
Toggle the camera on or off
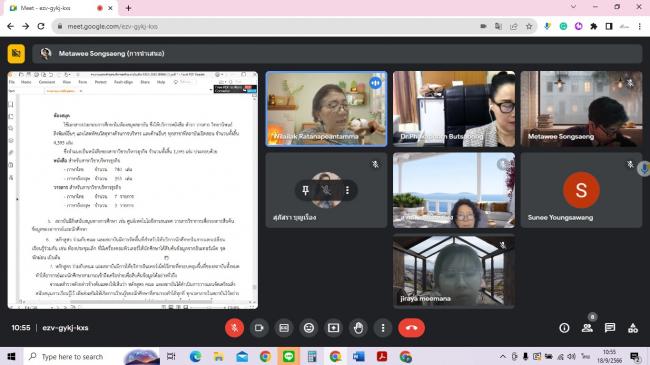259,328
